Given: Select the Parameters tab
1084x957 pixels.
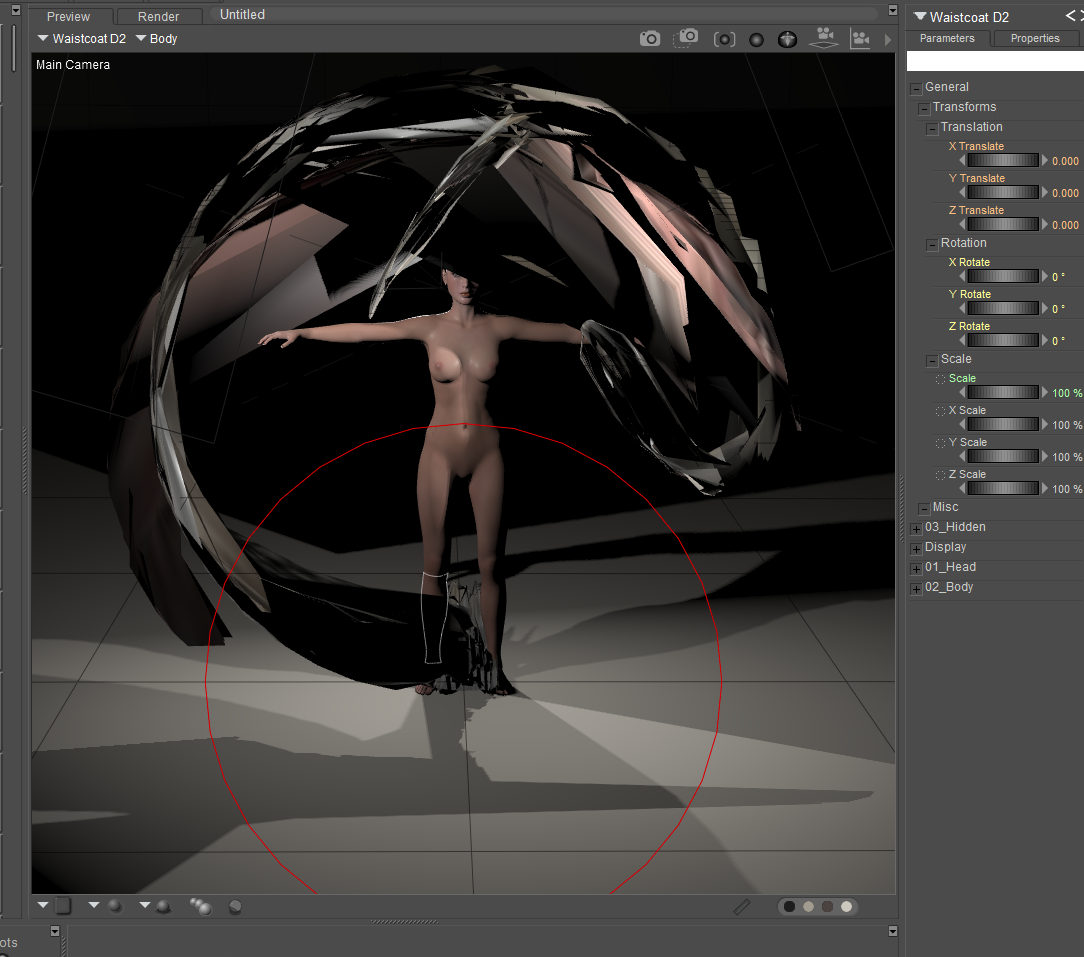Looking at the screenshot, I should pyautogui.click(x=947, y=39).
